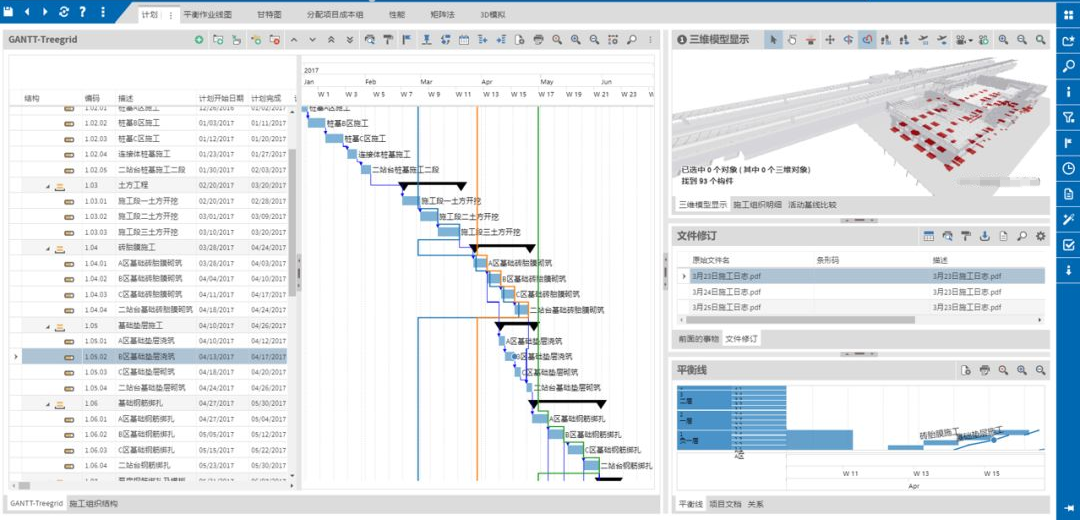The image size is (1080, 520).
Task: Click the 描述 column header in Gantt grid
Action: point(126,98)
